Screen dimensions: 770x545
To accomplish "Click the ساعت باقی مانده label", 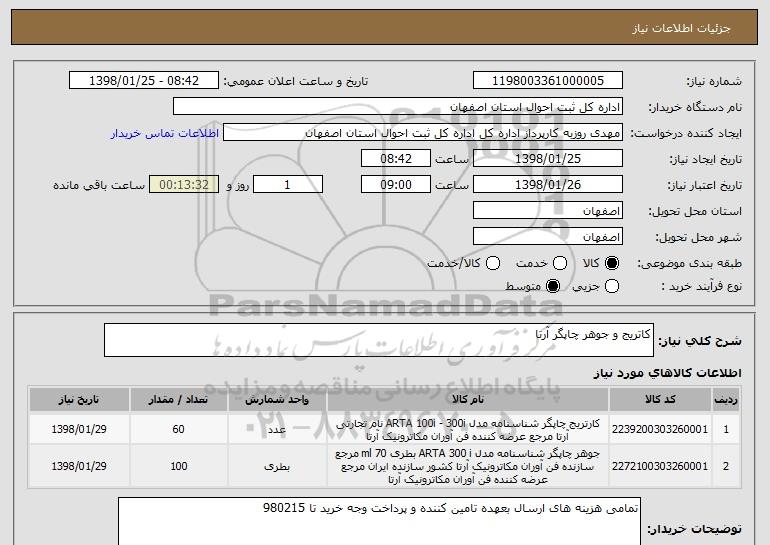I will point(99,185).
